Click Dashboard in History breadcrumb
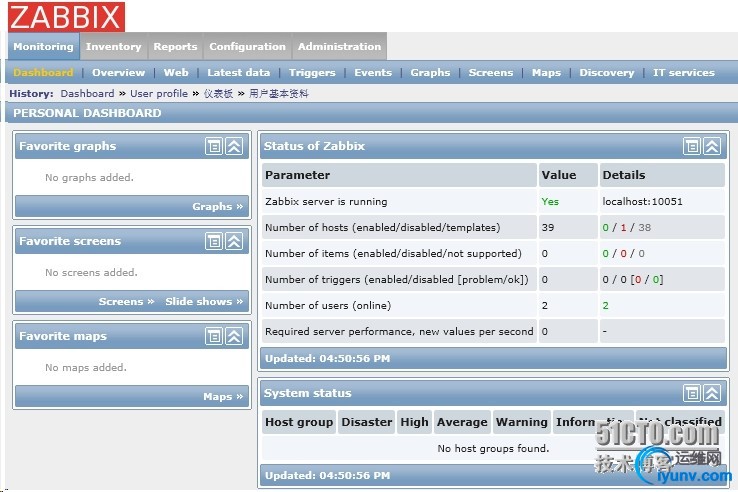 pyautogui.click(x=87, y=93)
